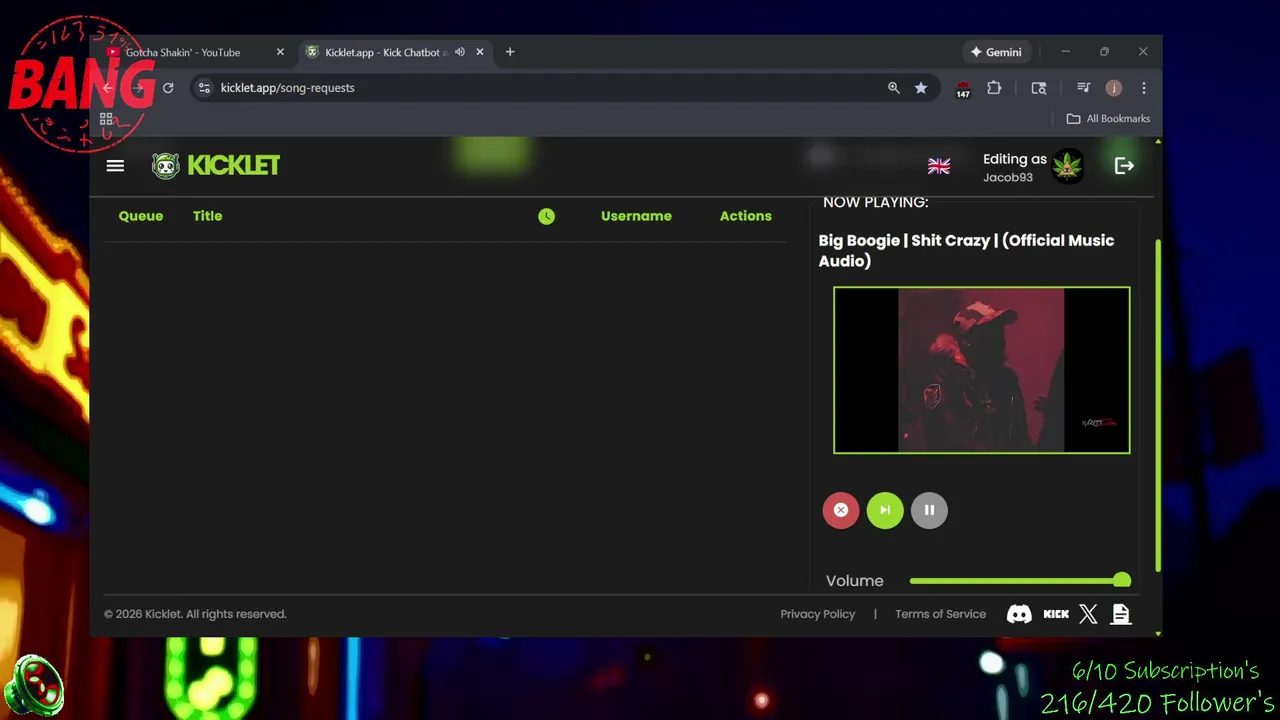Click the Actions column header
Viewport: 1280px width, 720px height.
pos(746,216)
